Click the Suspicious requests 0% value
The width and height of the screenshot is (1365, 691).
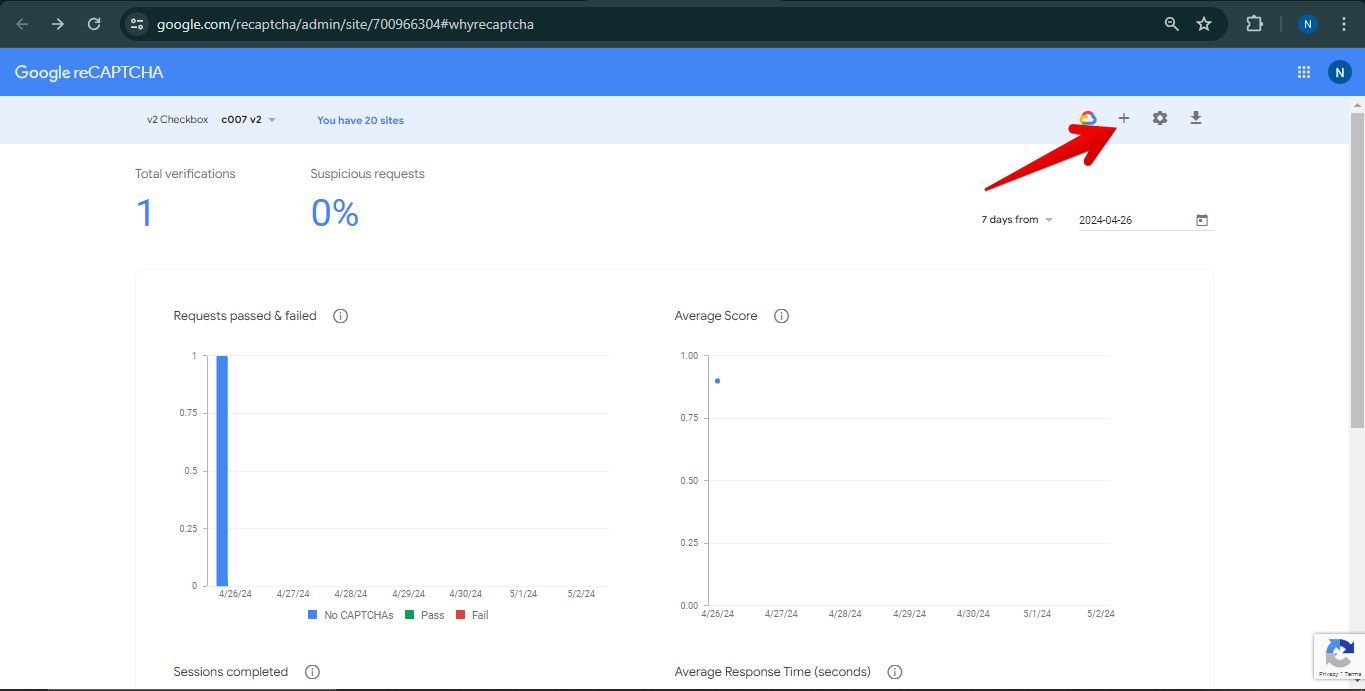pyautogui.click(x=335, y=213)
